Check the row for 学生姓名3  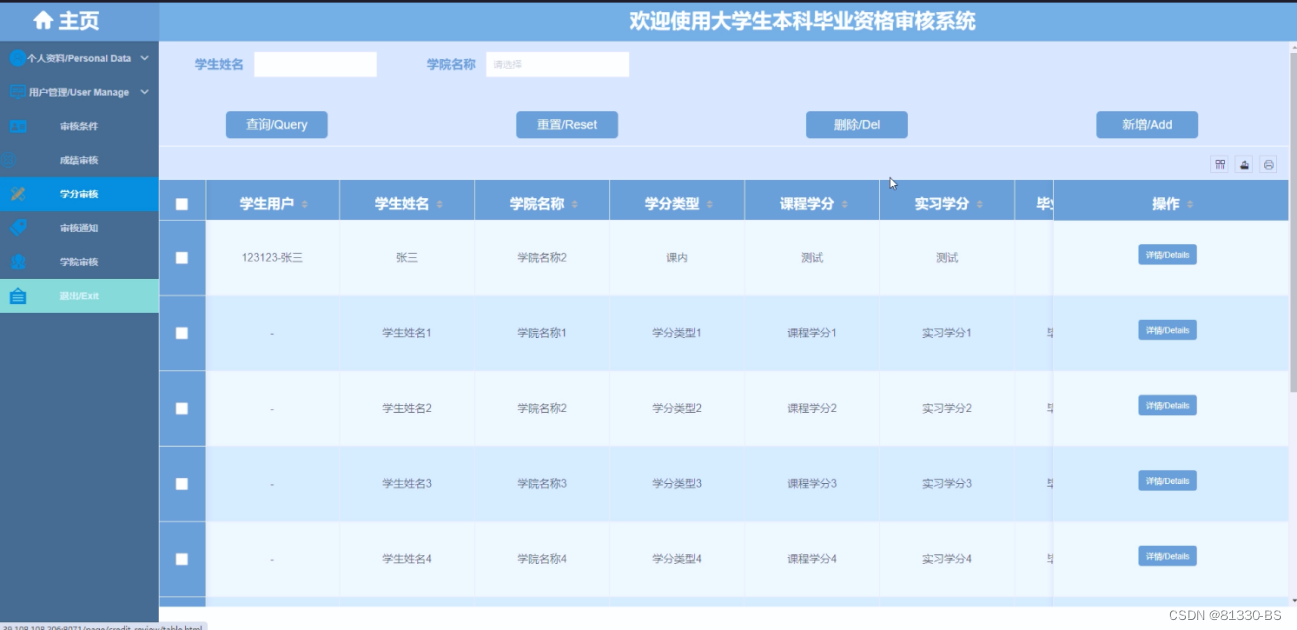[x=182, y=483]
